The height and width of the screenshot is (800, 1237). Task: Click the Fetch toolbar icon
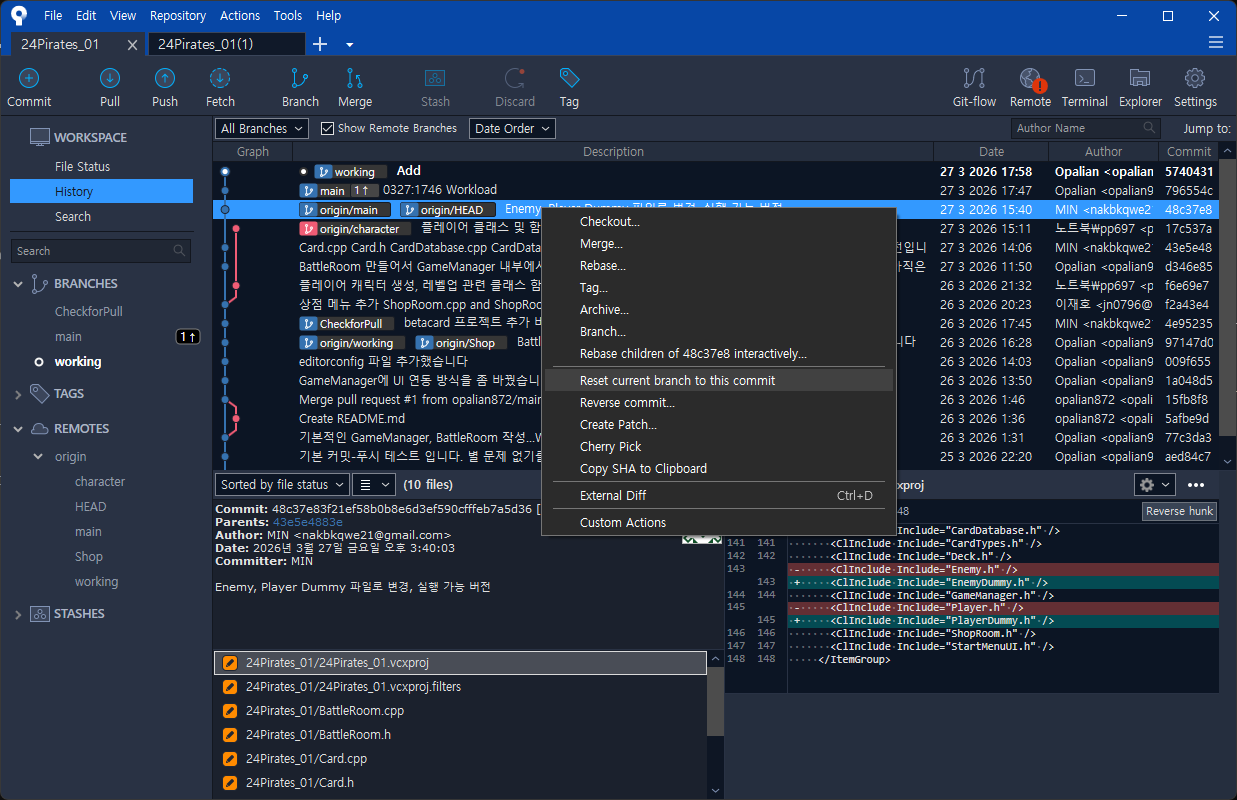(220, 79)
